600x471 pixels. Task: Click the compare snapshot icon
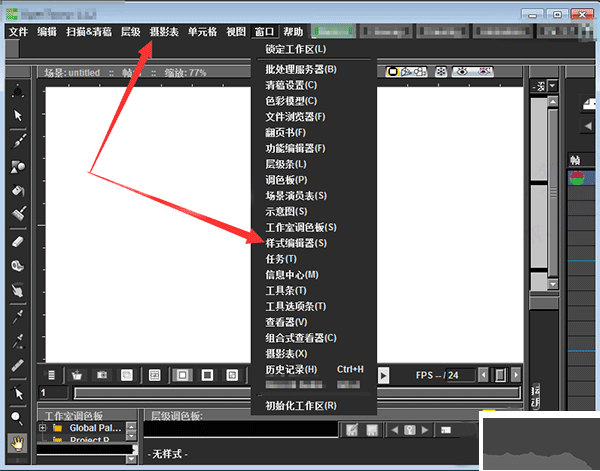[127, 375]
